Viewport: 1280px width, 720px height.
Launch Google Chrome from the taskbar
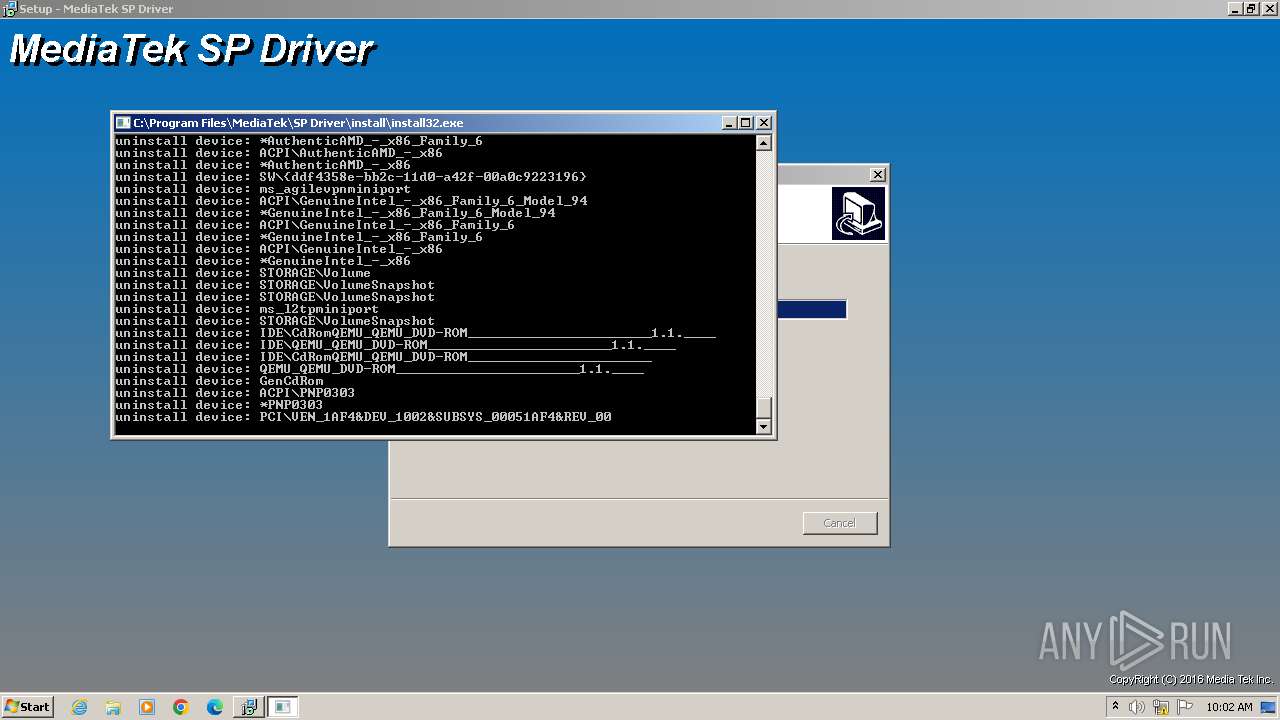[x=181, y=707]
